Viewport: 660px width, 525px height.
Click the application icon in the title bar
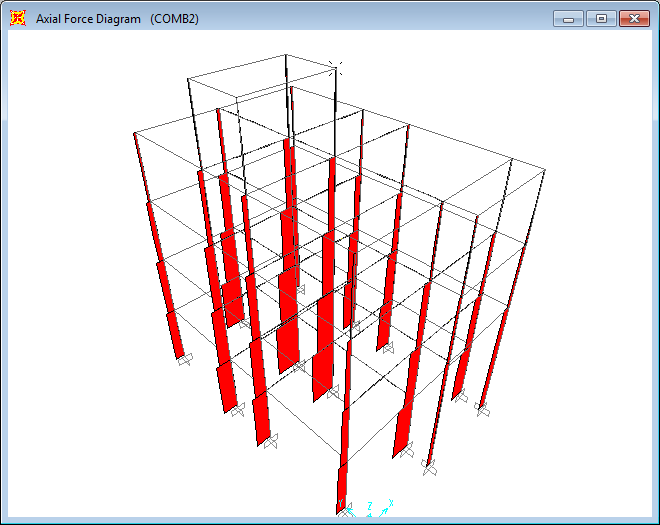pyautogui.click(x=17, y=18)
